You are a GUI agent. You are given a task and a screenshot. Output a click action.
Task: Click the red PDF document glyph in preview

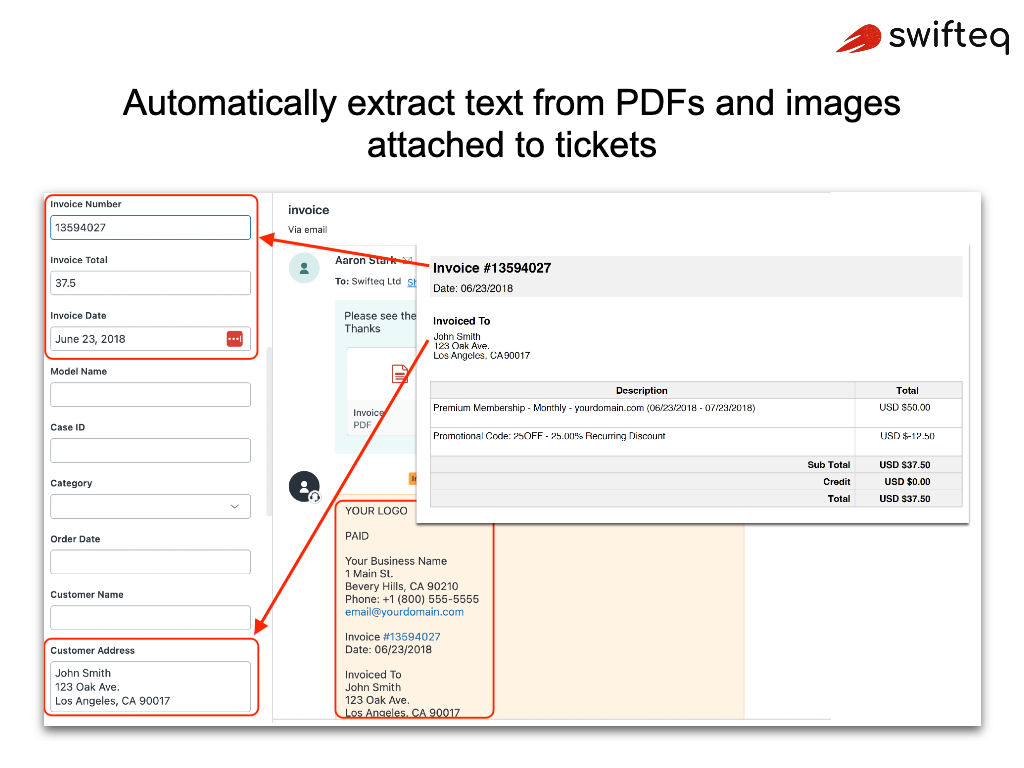(399, 373)
